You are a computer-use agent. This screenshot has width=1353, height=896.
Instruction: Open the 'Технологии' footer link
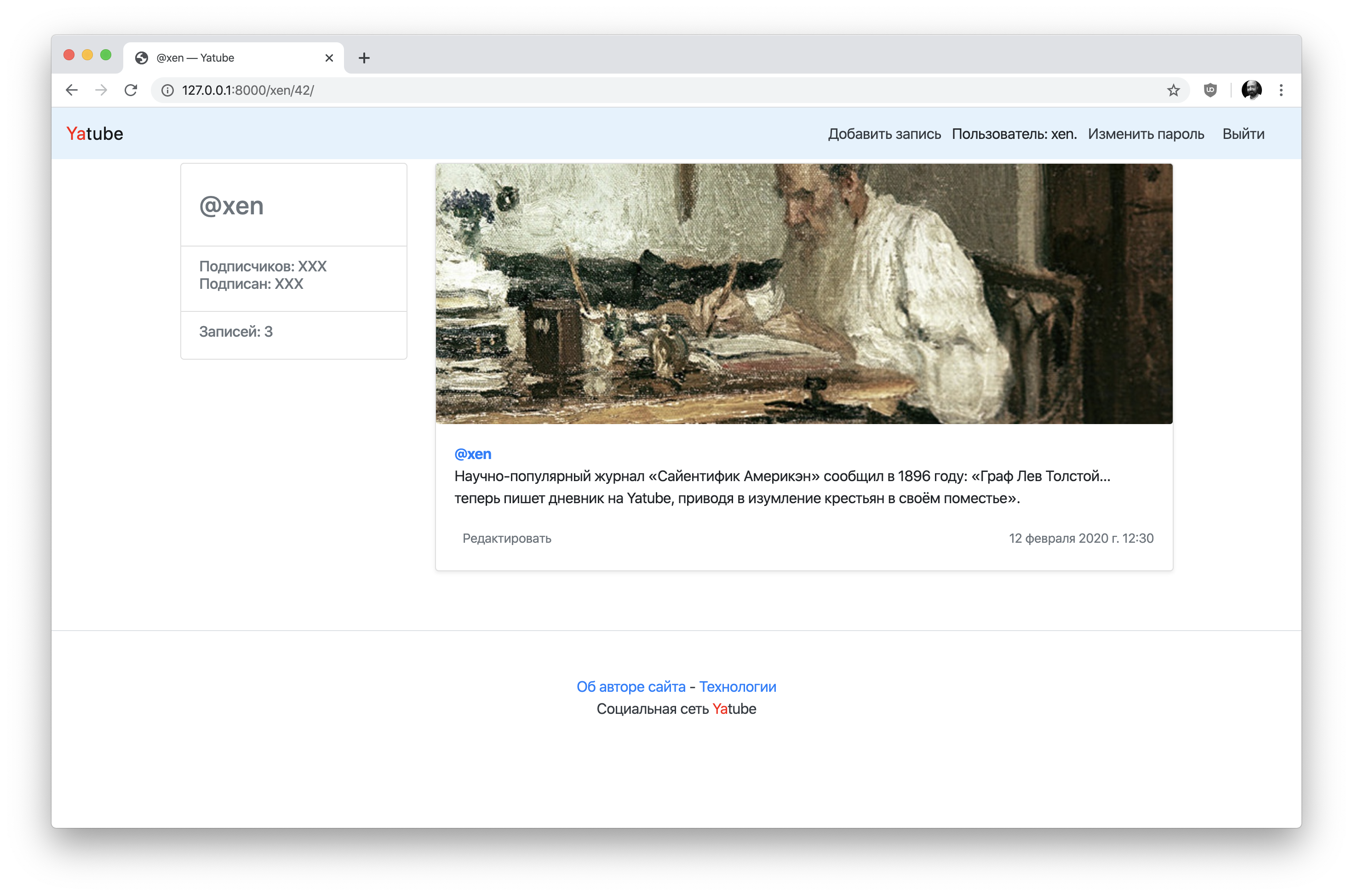pos(738,686)
